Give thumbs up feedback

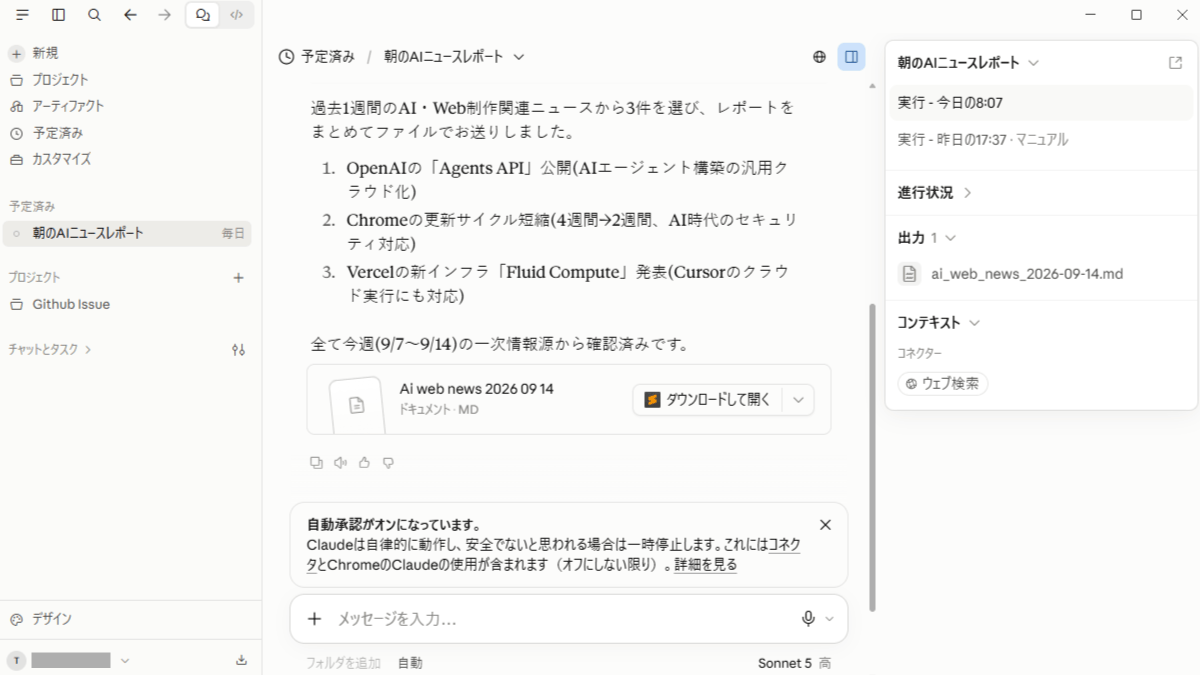pyautogui.click(x=364, y=462)
